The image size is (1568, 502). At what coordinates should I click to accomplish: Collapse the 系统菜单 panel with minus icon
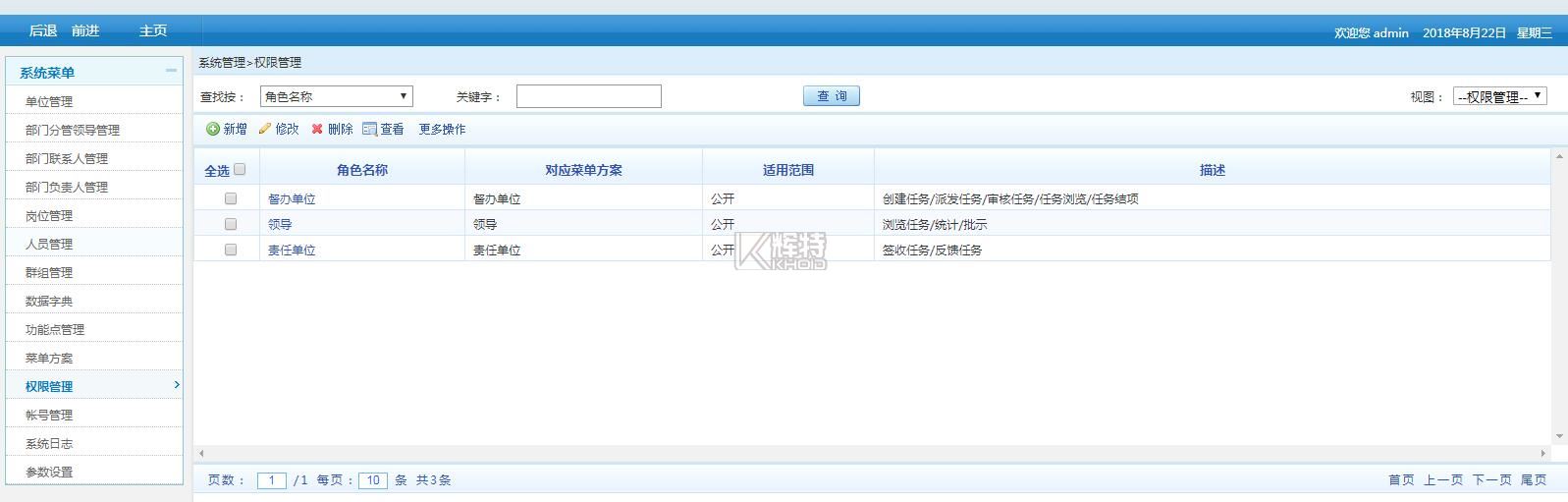pyautogui.click(x=171, y=71)
